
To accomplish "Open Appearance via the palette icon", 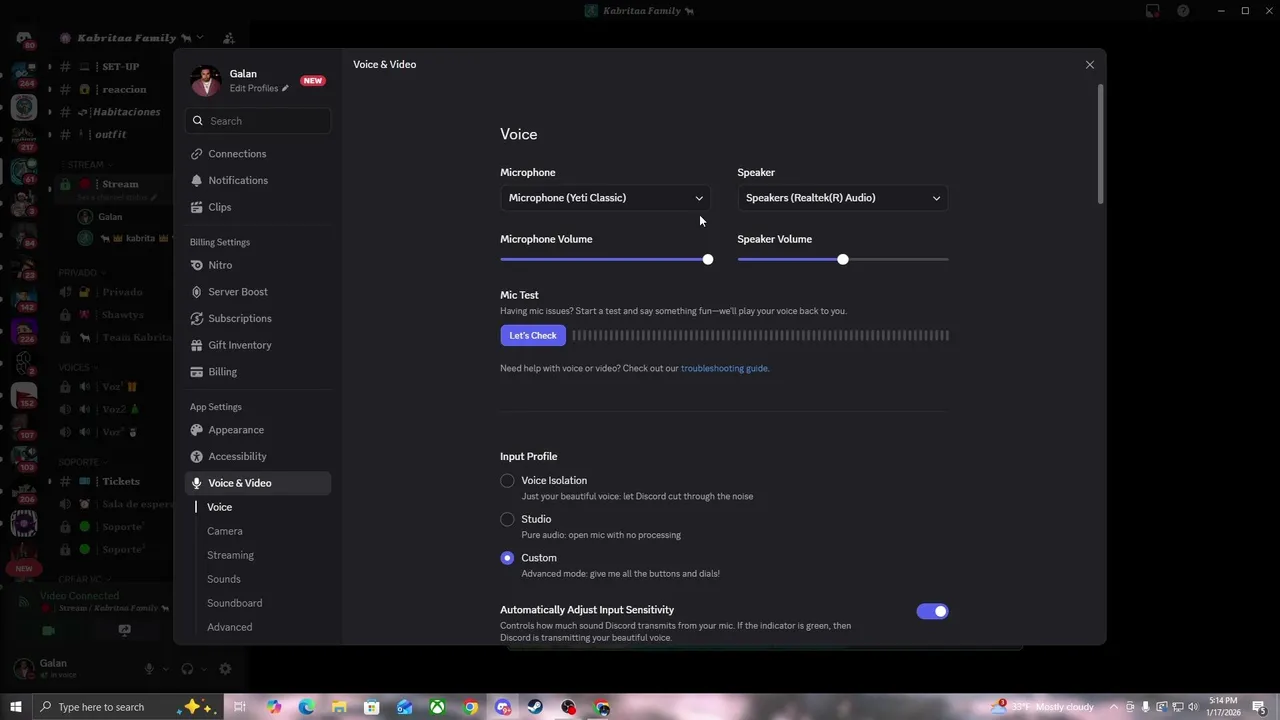I will tap(197, 430).
